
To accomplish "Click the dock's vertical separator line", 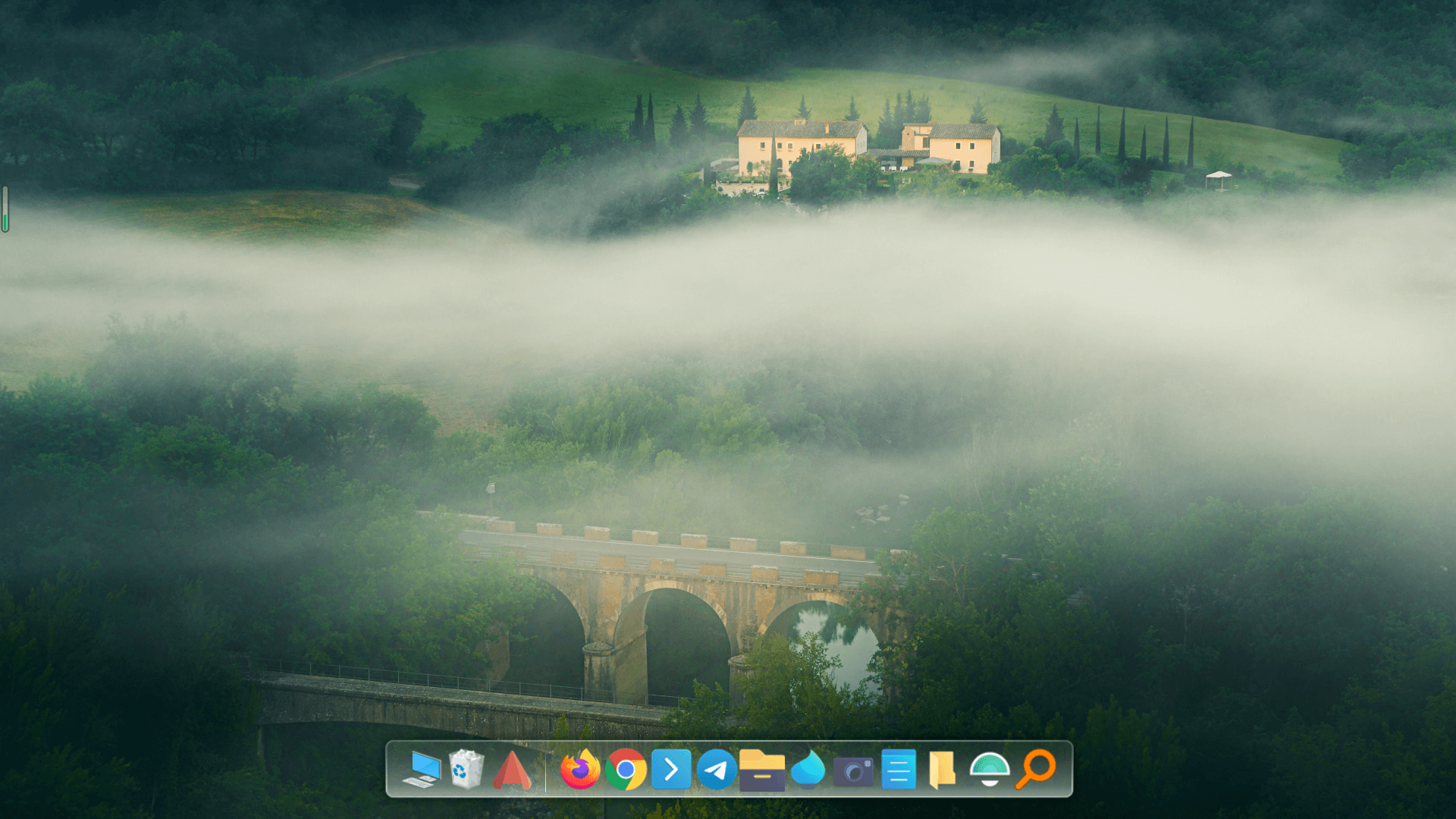I will point(545,770).
